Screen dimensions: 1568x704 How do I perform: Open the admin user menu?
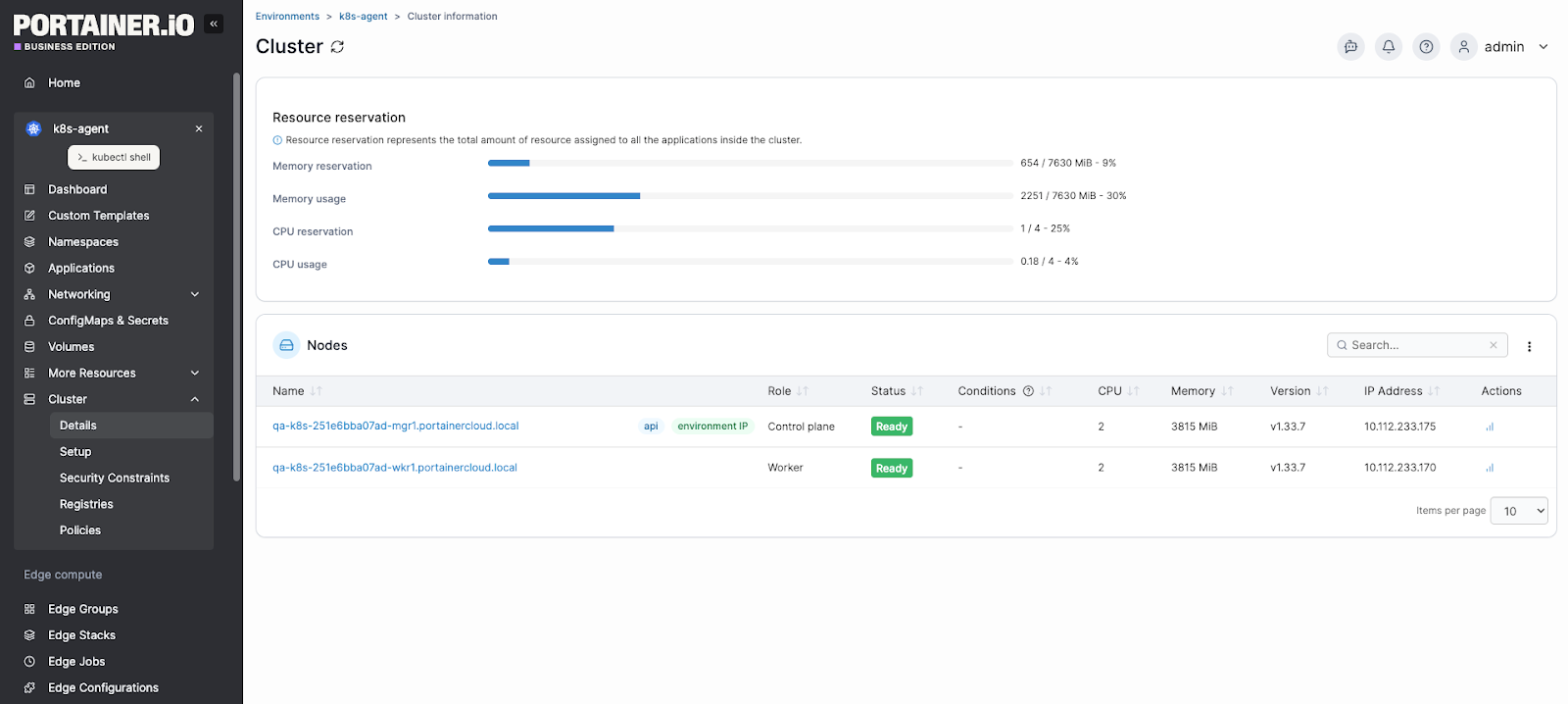[1501, 47]
